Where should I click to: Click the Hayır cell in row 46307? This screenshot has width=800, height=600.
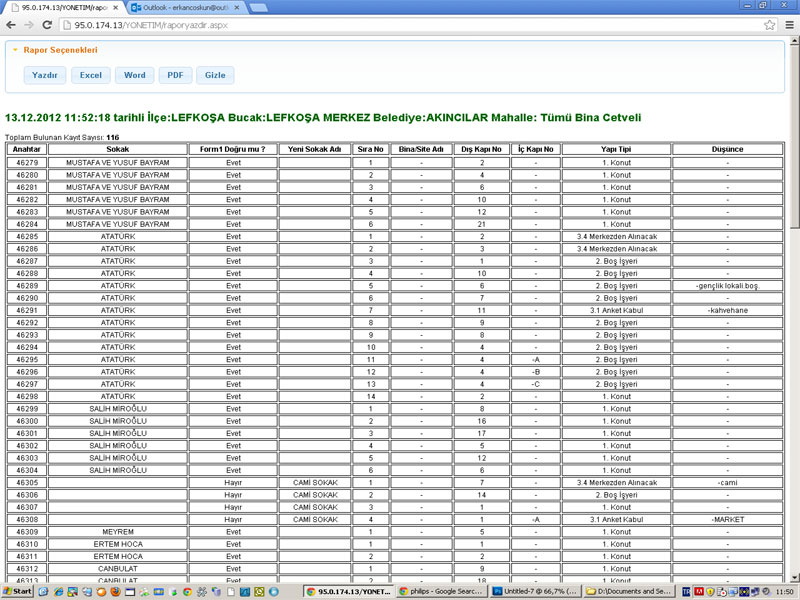(233, 507)
